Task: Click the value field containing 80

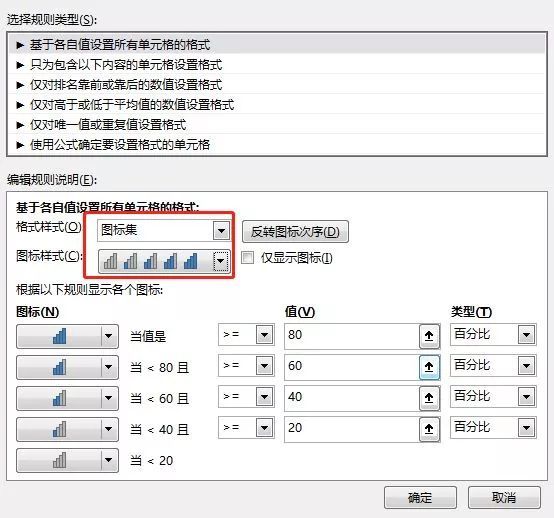Action: pyautogui.click(x=352, y=336)
